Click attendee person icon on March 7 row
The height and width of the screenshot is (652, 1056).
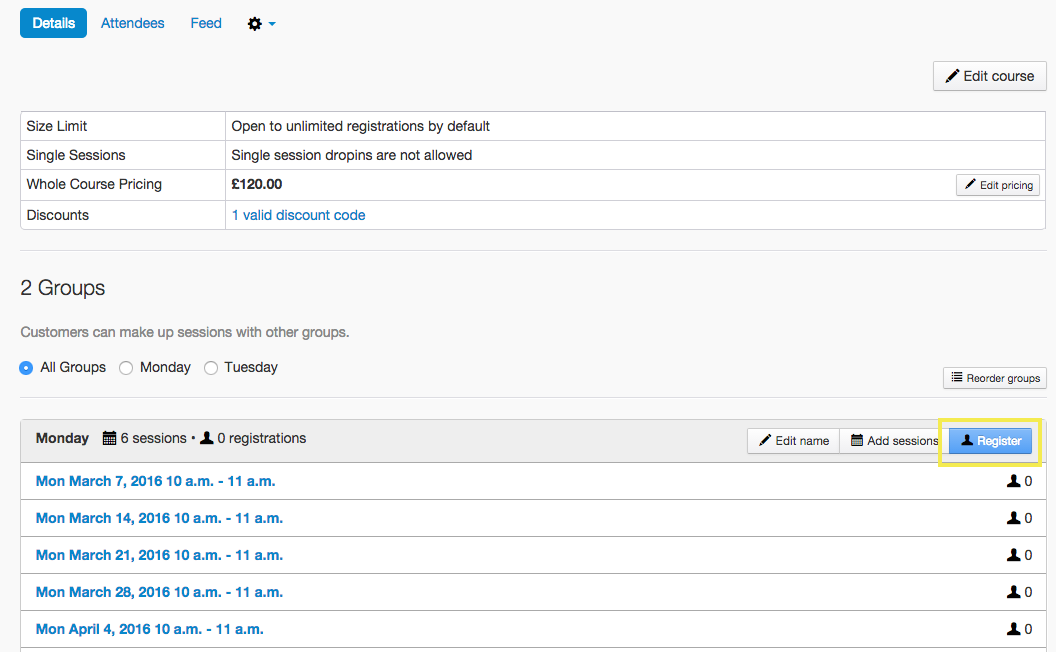[1014, 481]
